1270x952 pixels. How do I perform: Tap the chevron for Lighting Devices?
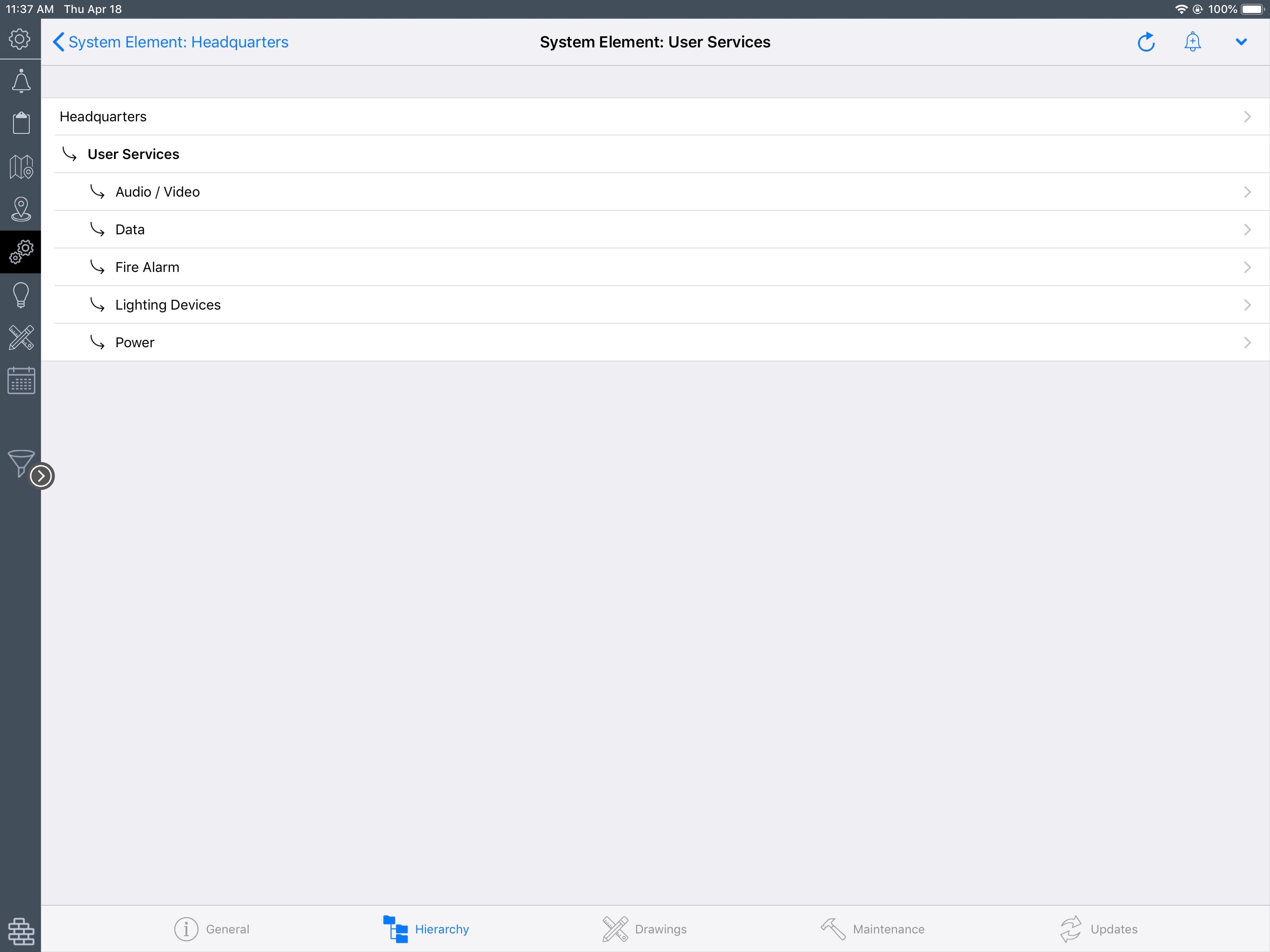point(1247,305)
